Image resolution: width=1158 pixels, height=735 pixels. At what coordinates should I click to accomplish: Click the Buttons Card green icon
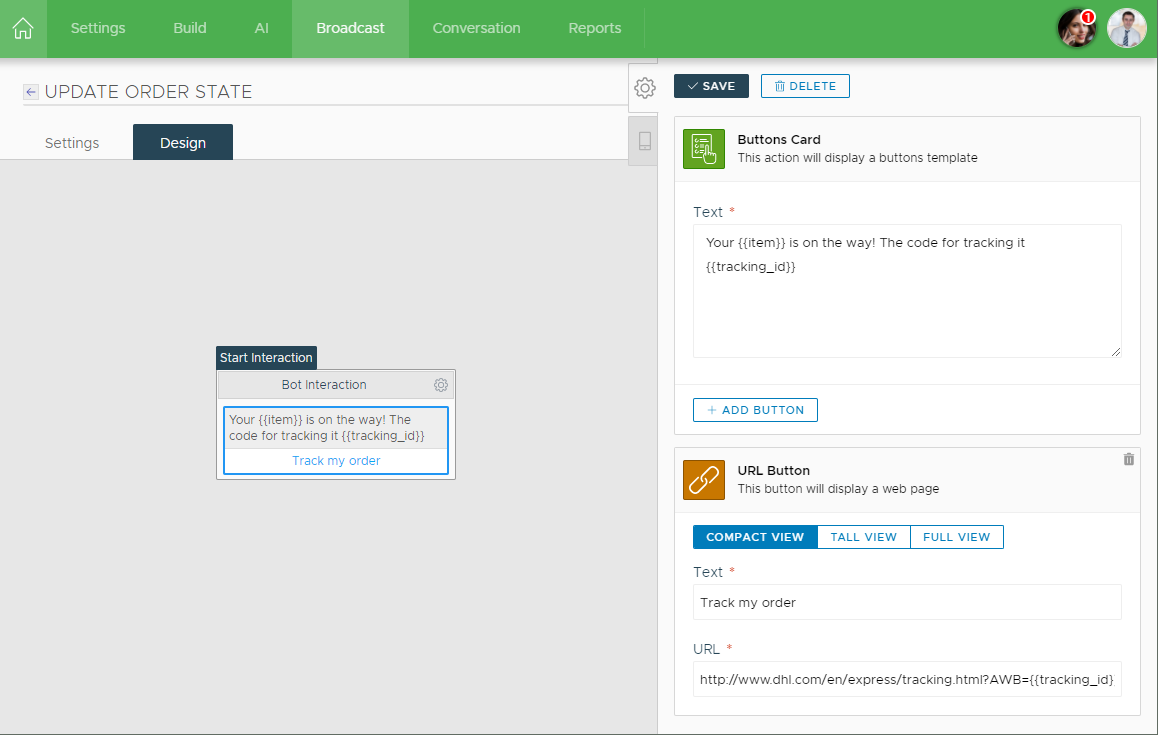[704, 149]
